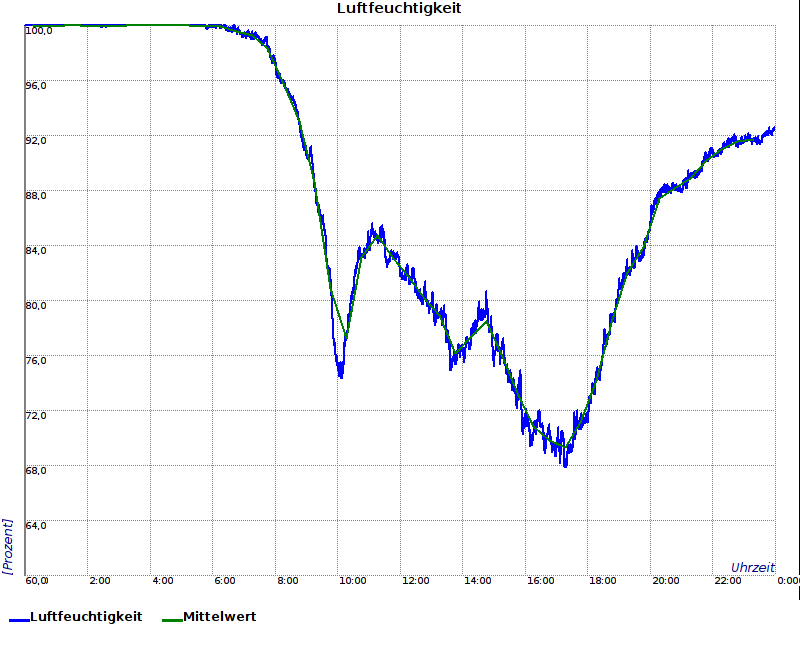Click the 88,0 y-axis value
The width and height of the screenshot is (800, 650).
tap(36, 196)
